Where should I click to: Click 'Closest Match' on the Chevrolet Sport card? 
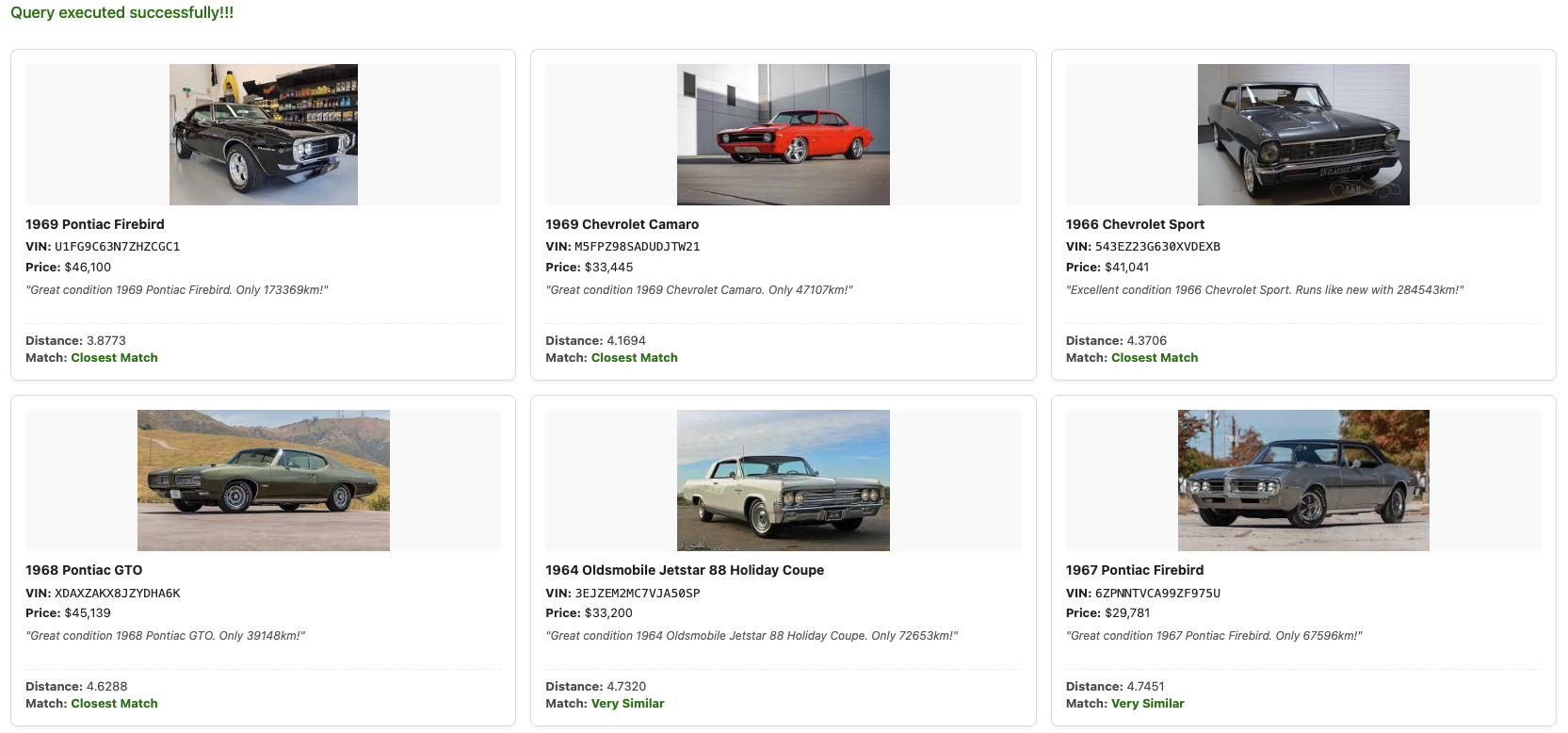pos(1155,358)
